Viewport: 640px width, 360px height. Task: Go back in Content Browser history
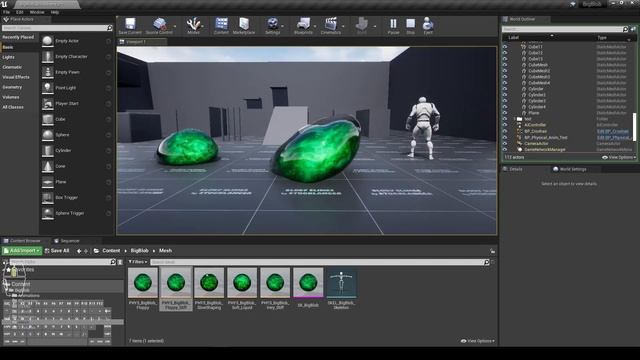[79, 251]
